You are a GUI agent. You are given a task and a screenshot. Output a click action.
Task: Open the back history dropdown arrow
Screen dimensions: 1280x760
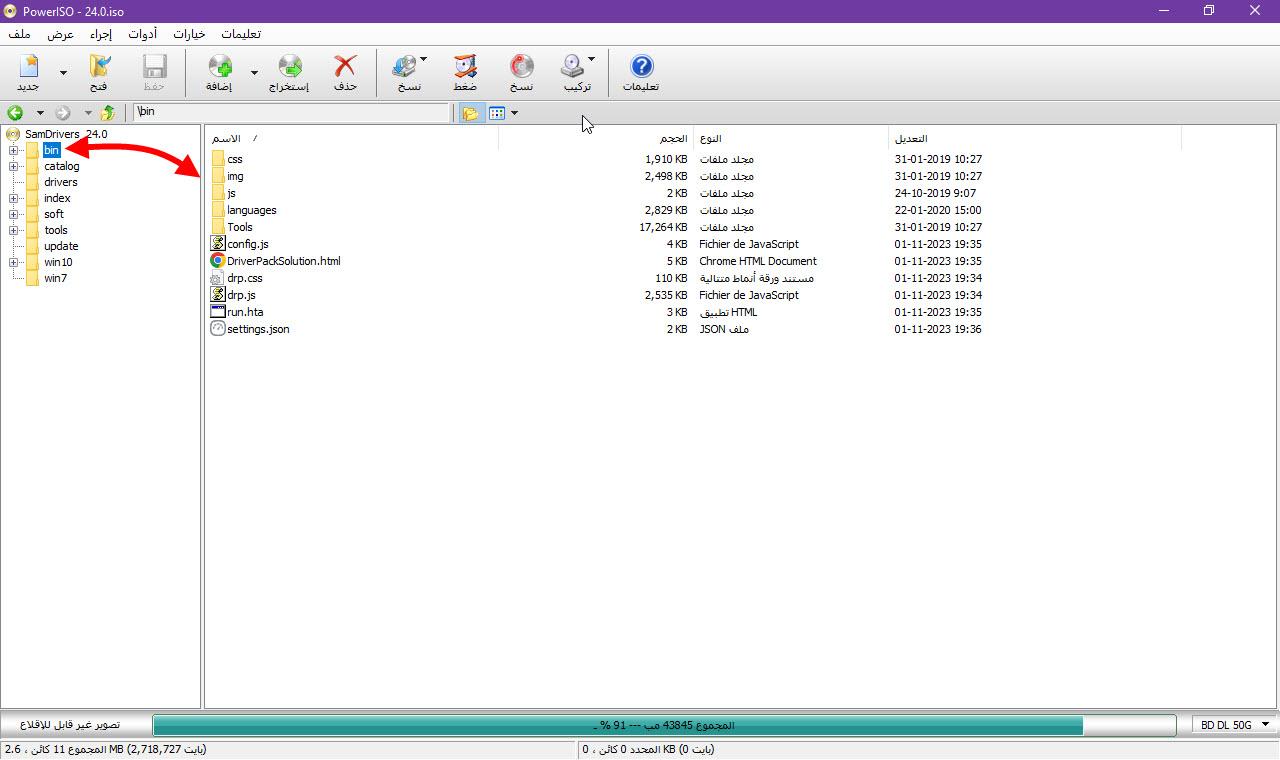pyautogui.click(x=40, y=113)
